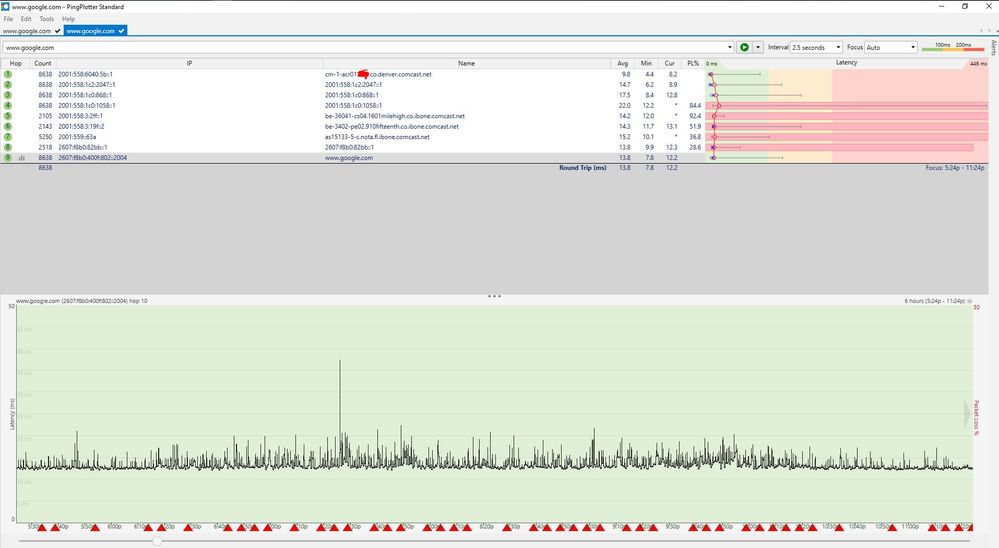
Task: Click the Round Trip (ms) summary label
Action: (582, 168)
